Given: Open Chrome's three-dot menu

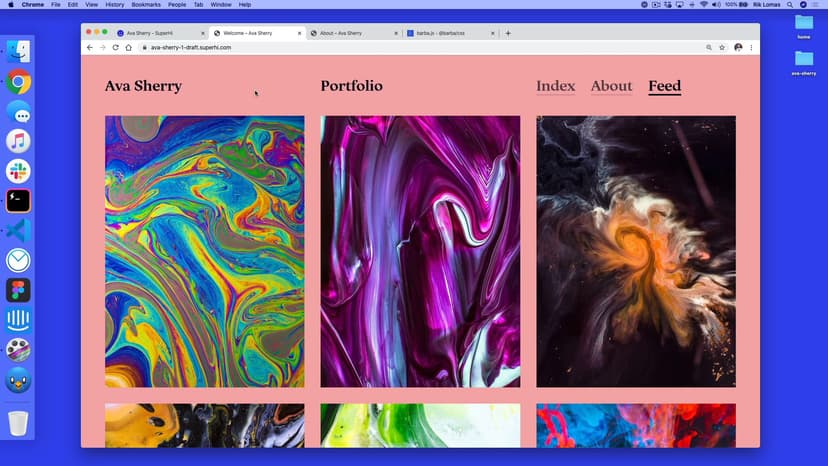Looking at the screenshot, I should pyautogui.click(x=751, y=47).
